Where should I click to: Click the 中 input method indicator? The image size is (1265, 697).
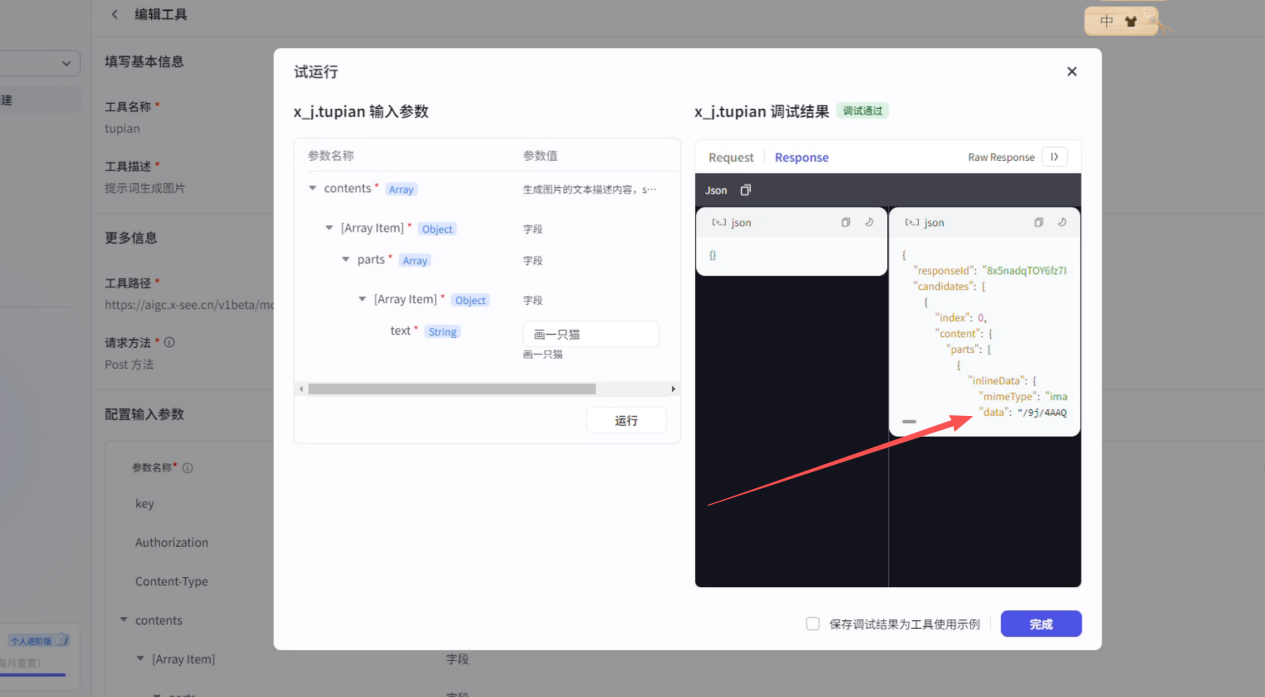click(1107, 21)
